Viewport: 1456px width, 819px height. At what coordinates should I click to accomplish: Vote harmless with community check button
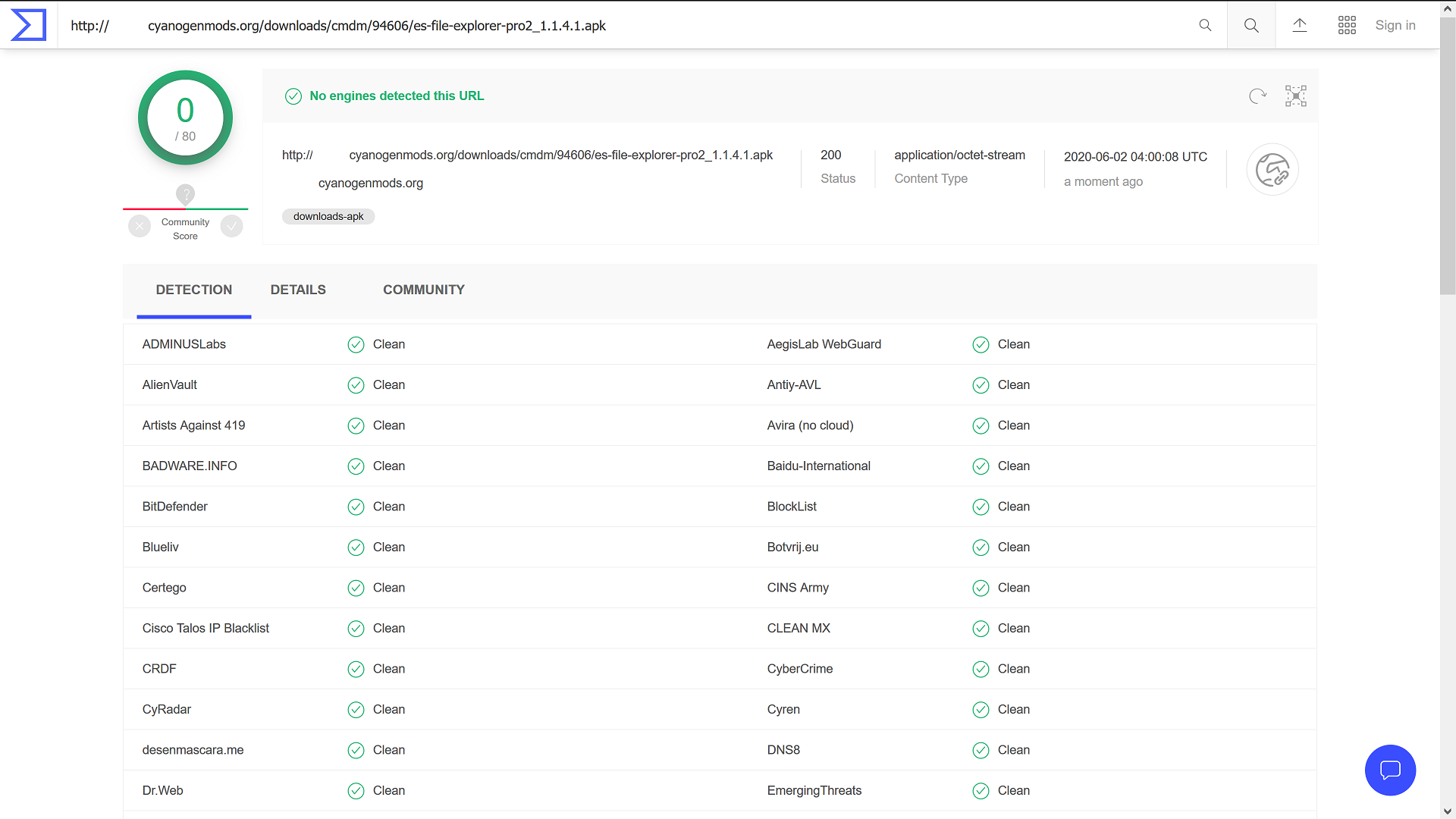pos(232,226)
